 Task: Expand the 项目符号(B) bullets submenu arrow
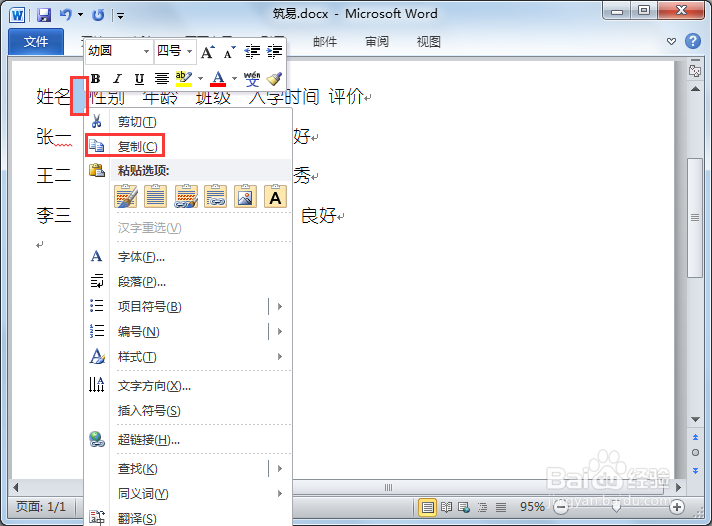[280, 307]
